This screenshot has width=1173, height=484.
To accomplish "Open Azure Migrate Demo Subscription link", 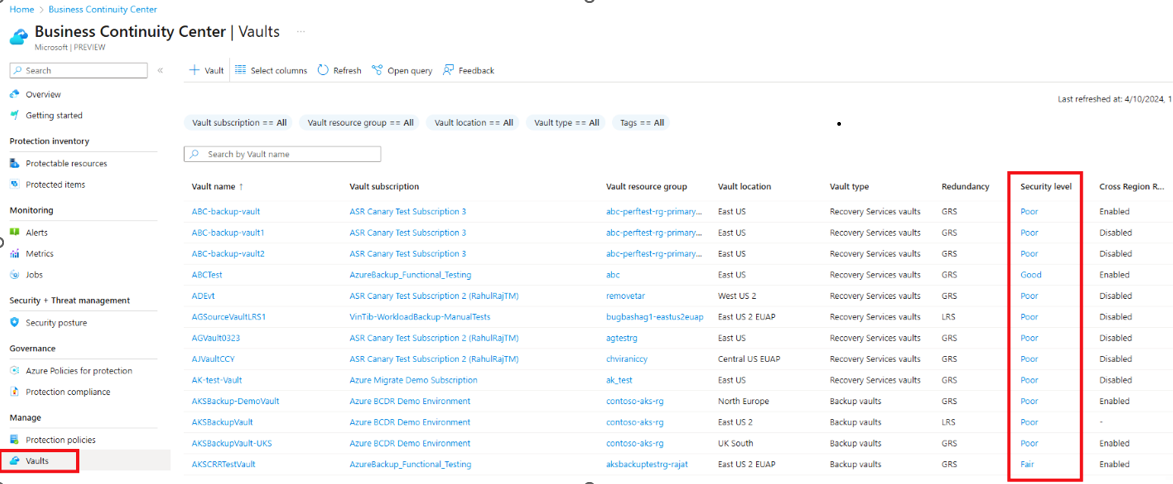I will [411, 380].
